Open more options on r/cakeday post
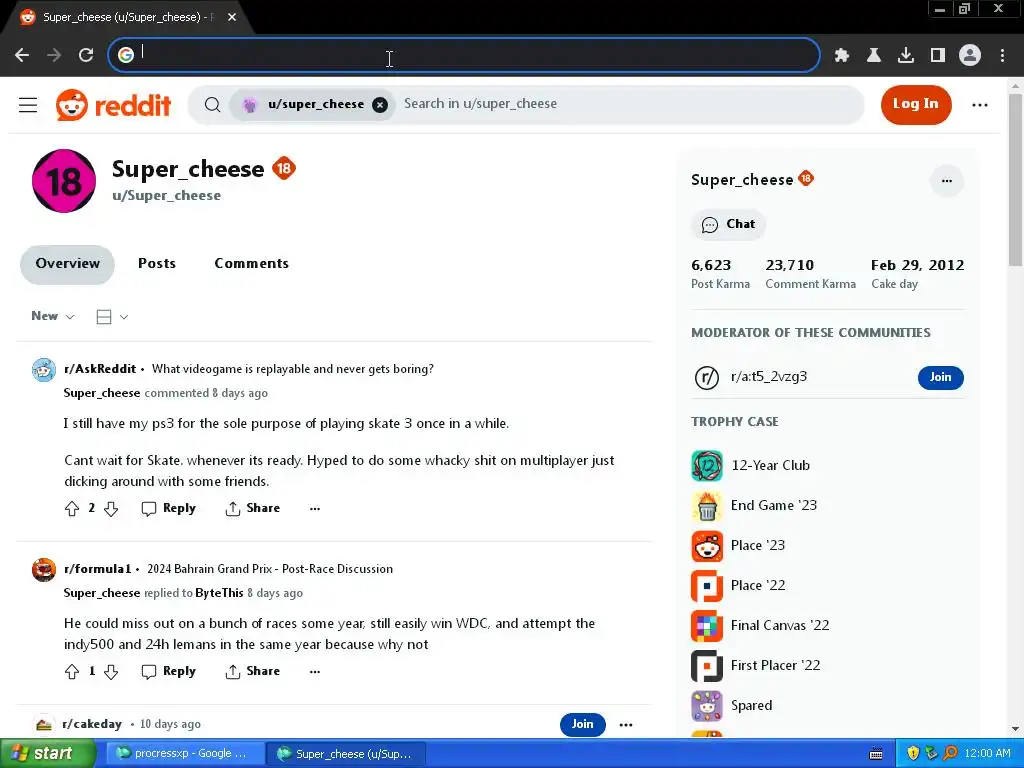The height and width of the screenshot is (768, 1024). click(x=626, y=724)
